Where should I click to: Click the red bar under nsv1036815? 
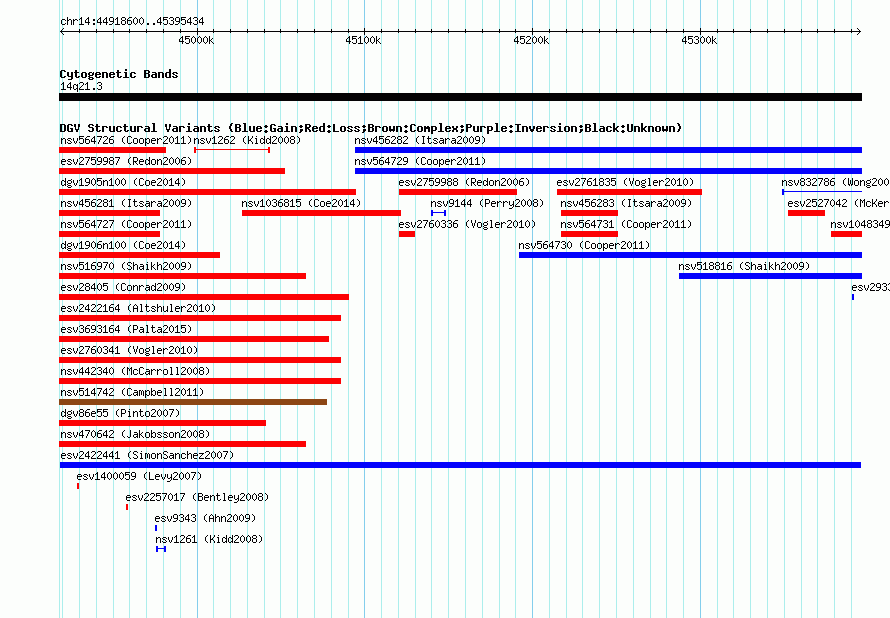[x=321, y=213]
